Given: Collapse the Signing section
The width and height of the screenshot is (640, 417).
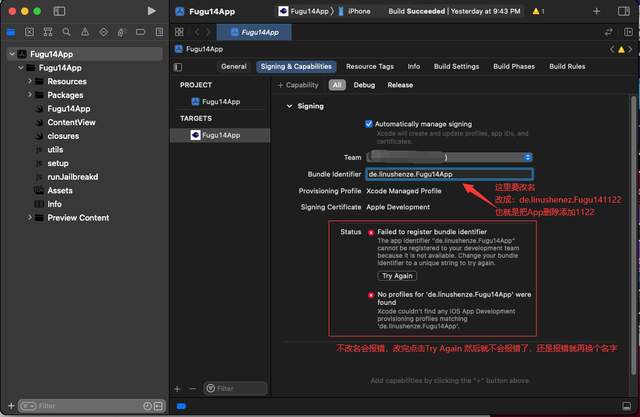Looking at the screenshot, I should pyautogui.click(x=289, y=106).
